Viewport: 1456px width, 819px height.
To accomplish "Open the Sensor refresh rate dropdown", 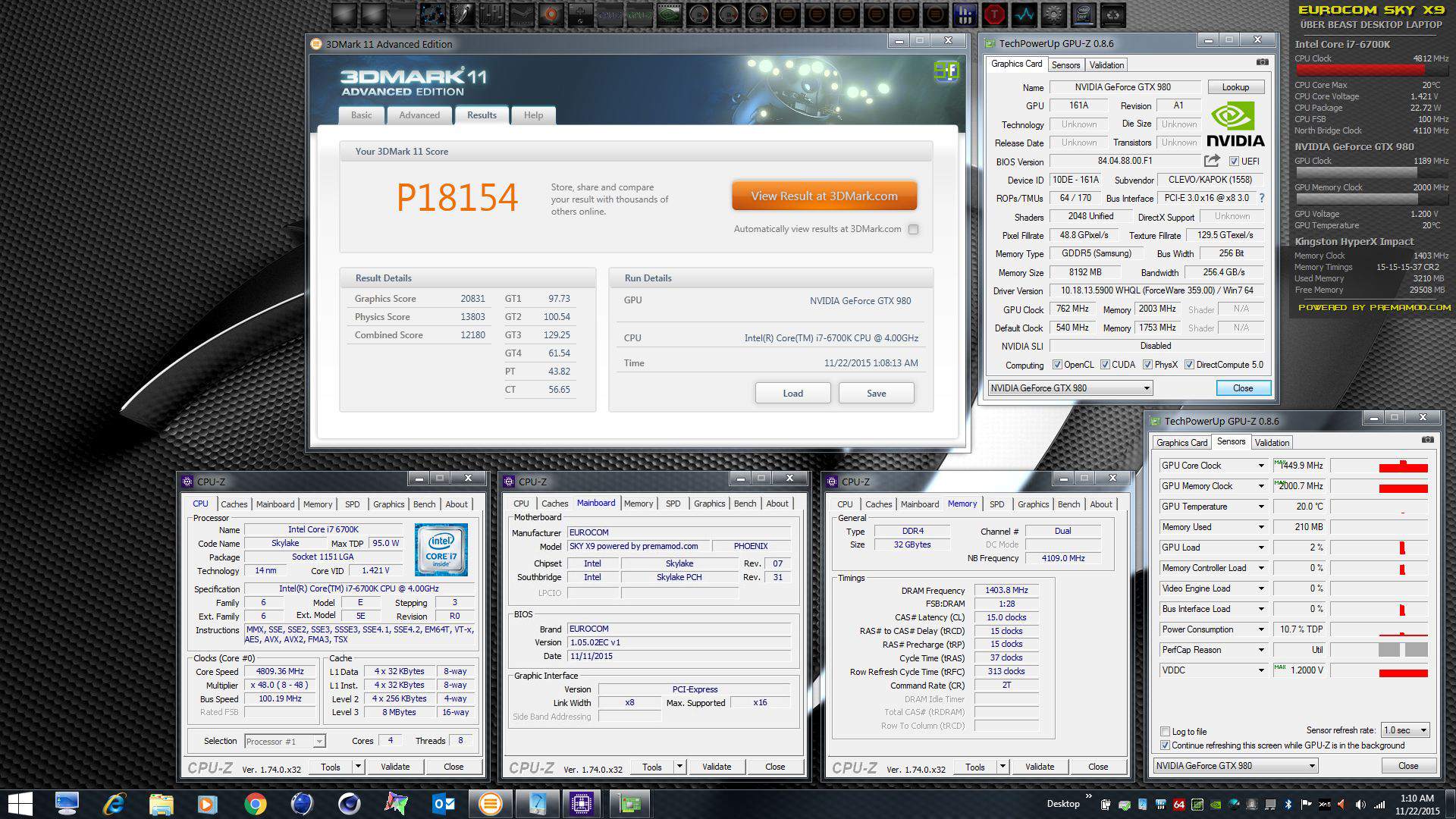I will (x=1405, y=730).
